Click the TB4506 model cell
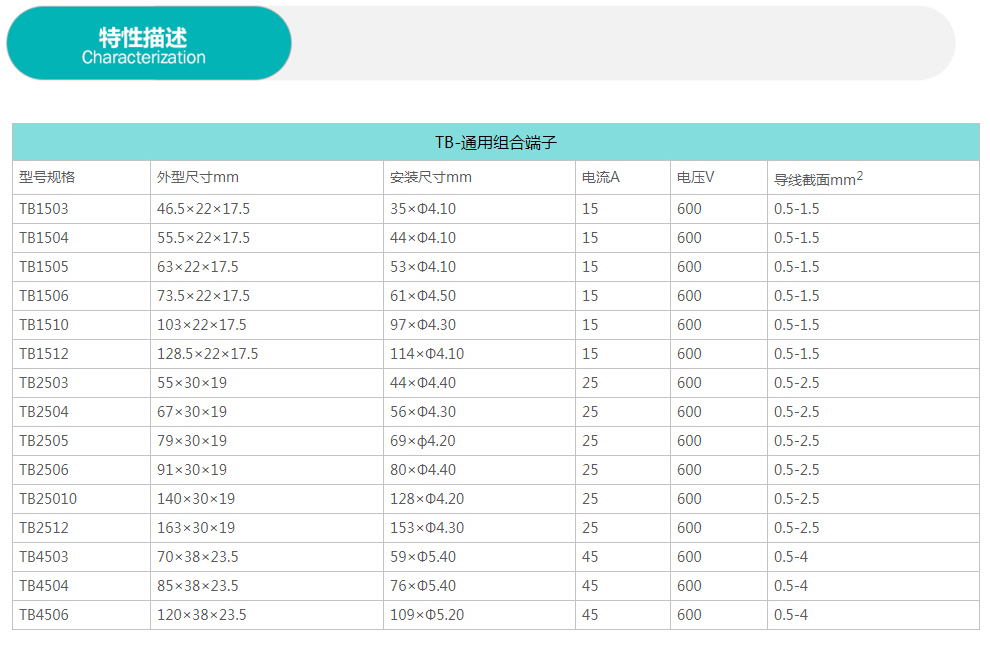Viewport: 990px width, 666px height. coord(44,615)
